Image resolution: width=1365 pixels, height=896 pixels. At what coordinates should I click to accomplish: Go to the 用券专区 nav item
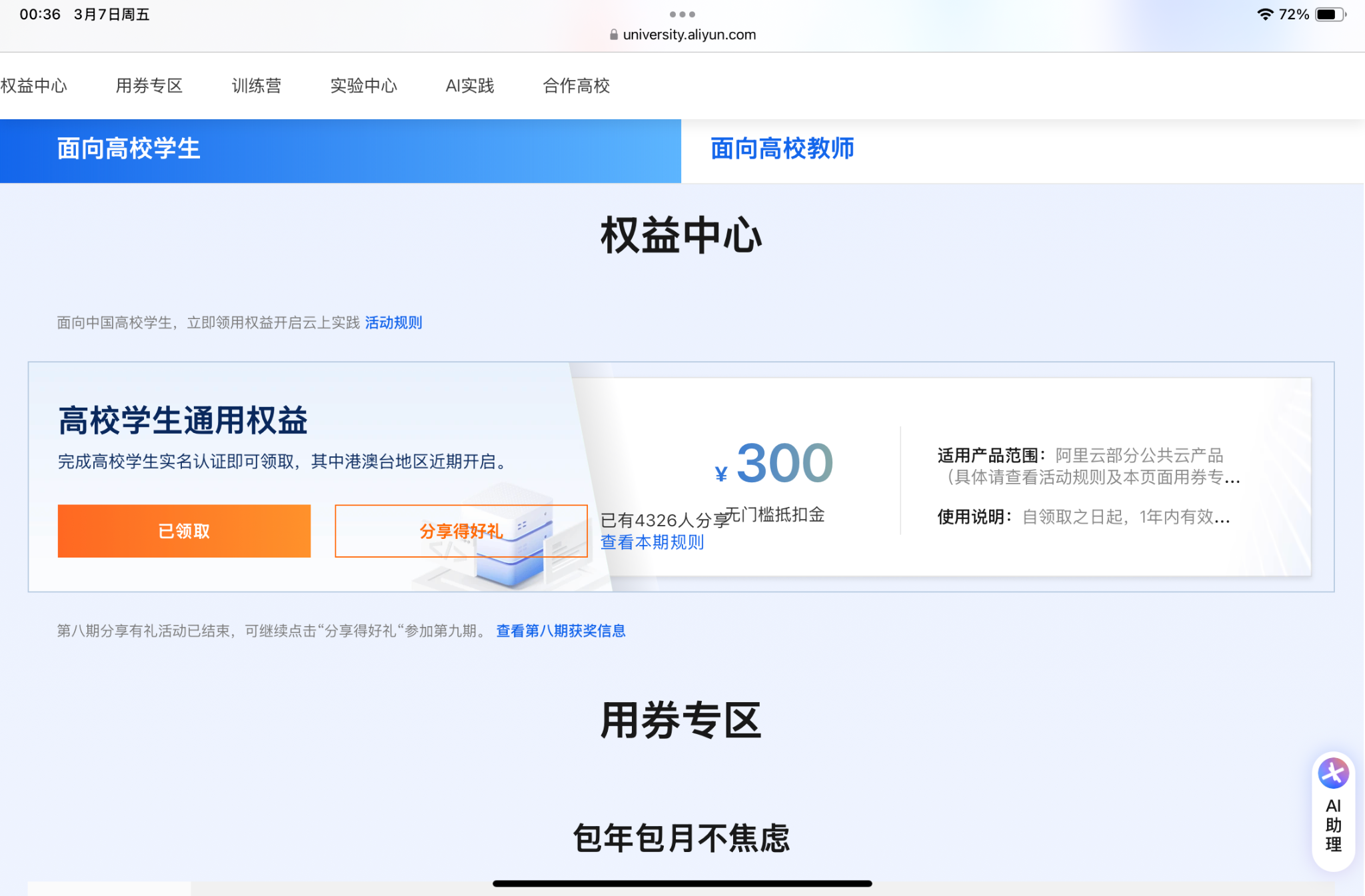click(x=149, y=86)
